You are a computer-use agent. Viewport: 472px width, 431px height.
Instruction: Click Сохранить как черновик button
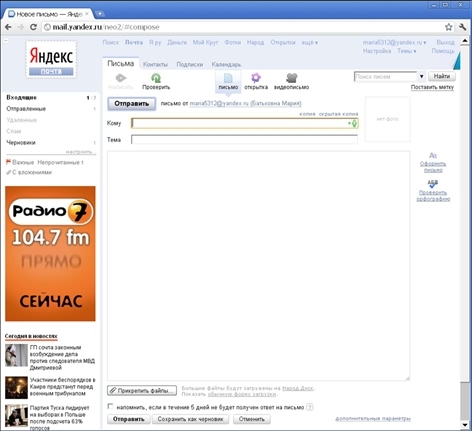pyautogui.click(x=190, y=419)
